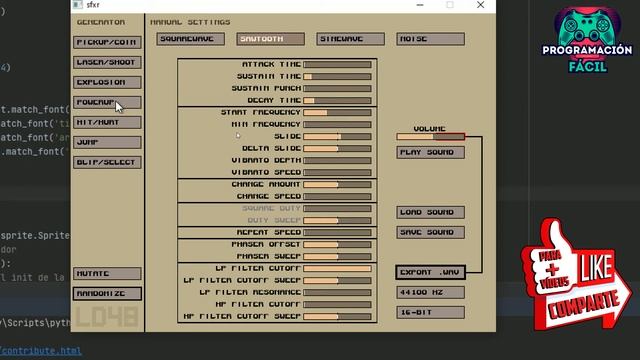
Task: Click the sfxr title bar icon
Action: coord(78,4)
